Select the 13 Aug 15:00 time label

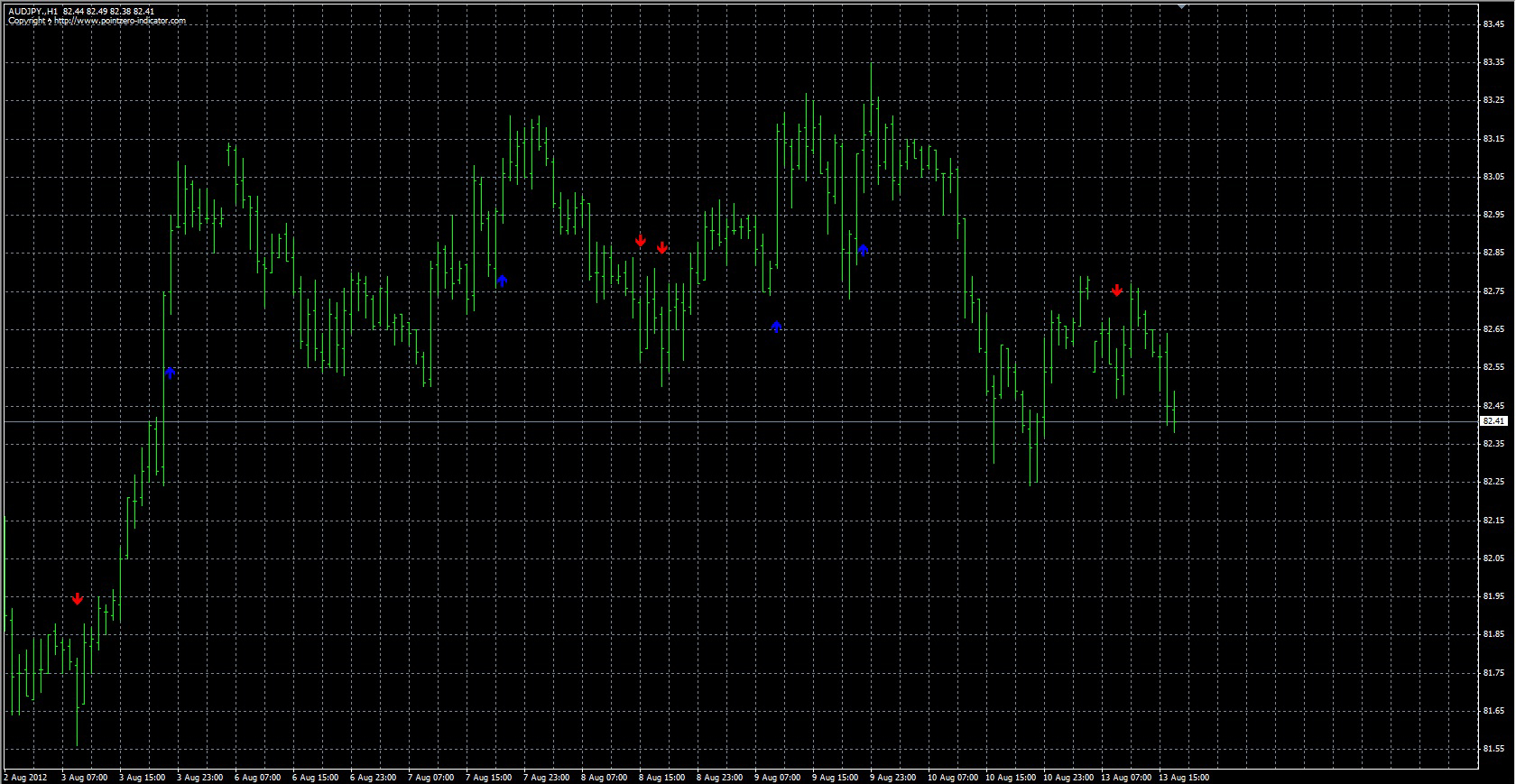click(1184, 777)
